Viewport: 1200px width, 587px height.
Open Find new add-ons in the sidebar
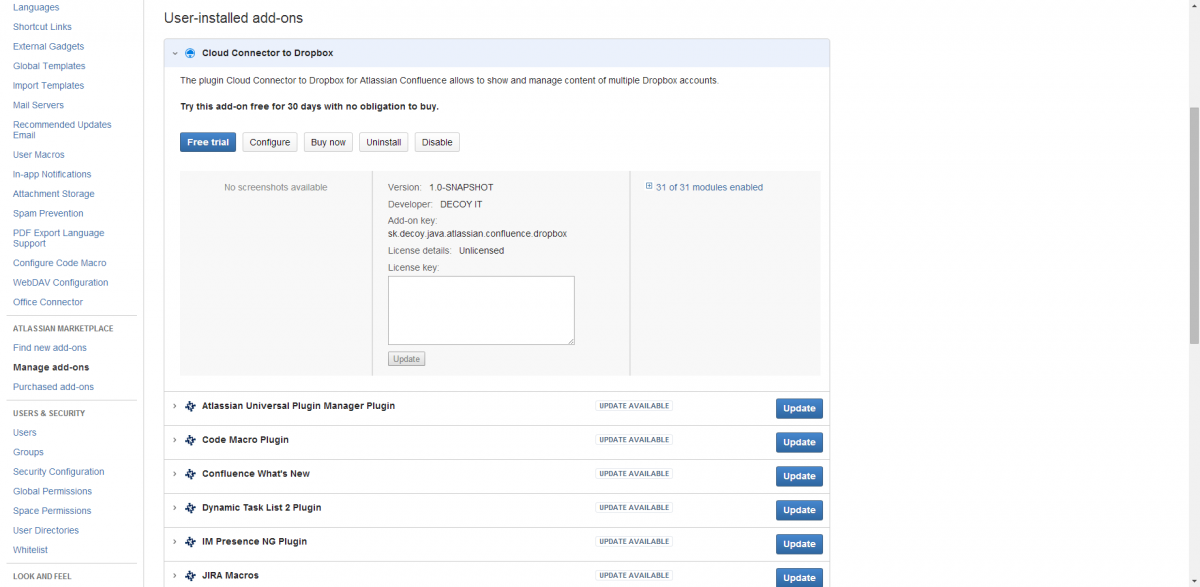50,348
